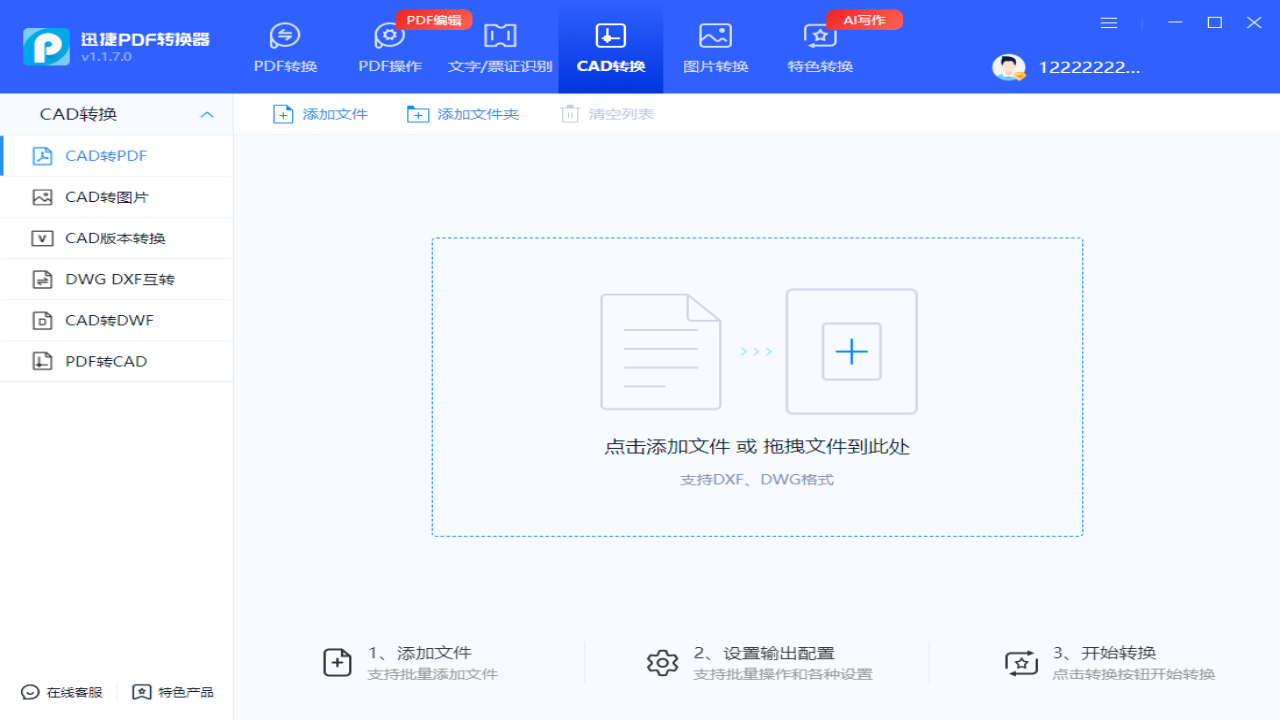Open the user account avatar
The width and height of the screenshot is (1280, 720).
point(1008,68)
